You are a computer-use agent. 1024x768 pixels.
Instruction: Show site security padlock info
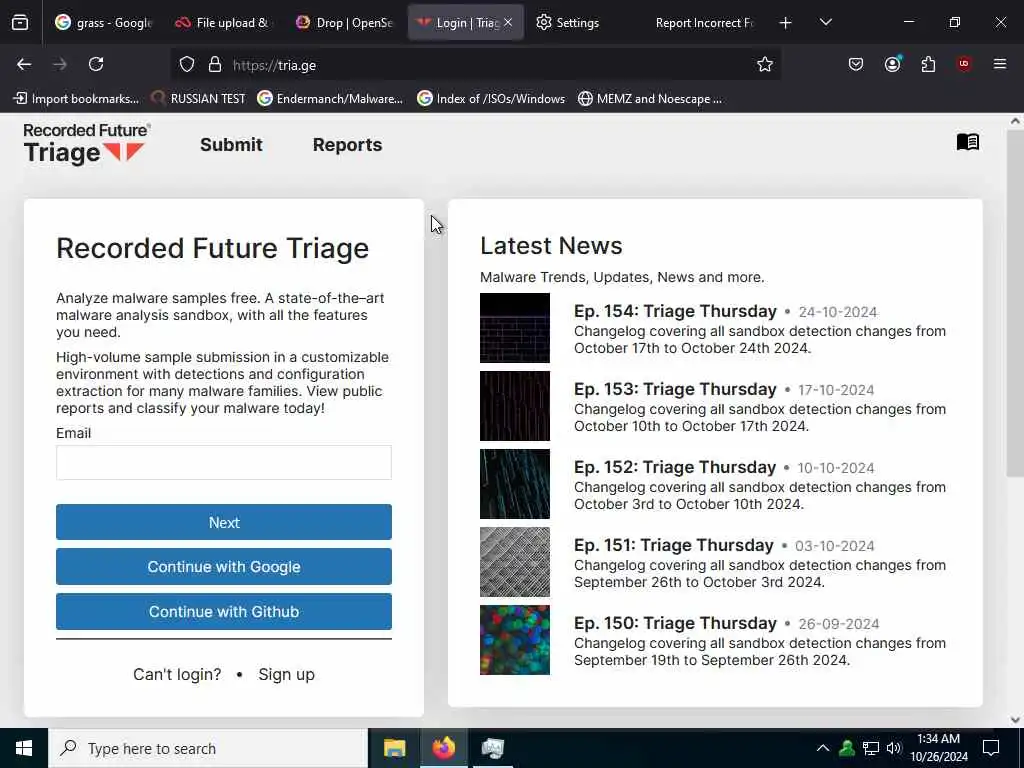(215, 65)
